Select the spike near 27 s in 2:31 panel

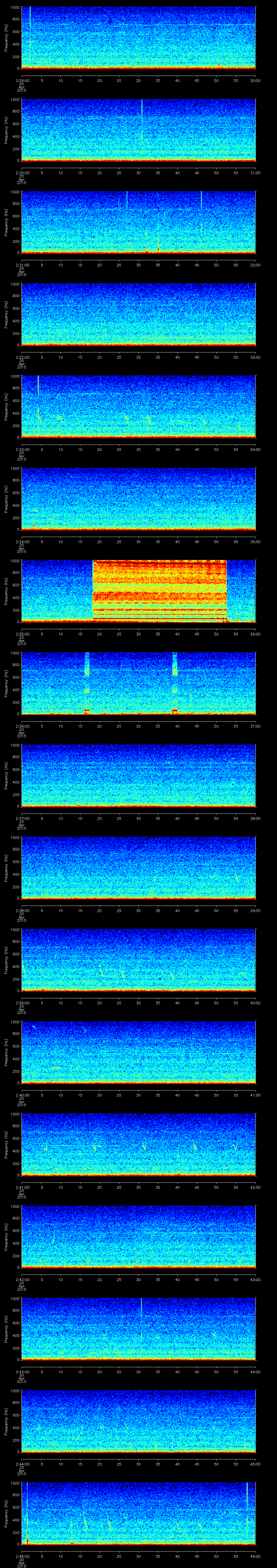point(127,201)
